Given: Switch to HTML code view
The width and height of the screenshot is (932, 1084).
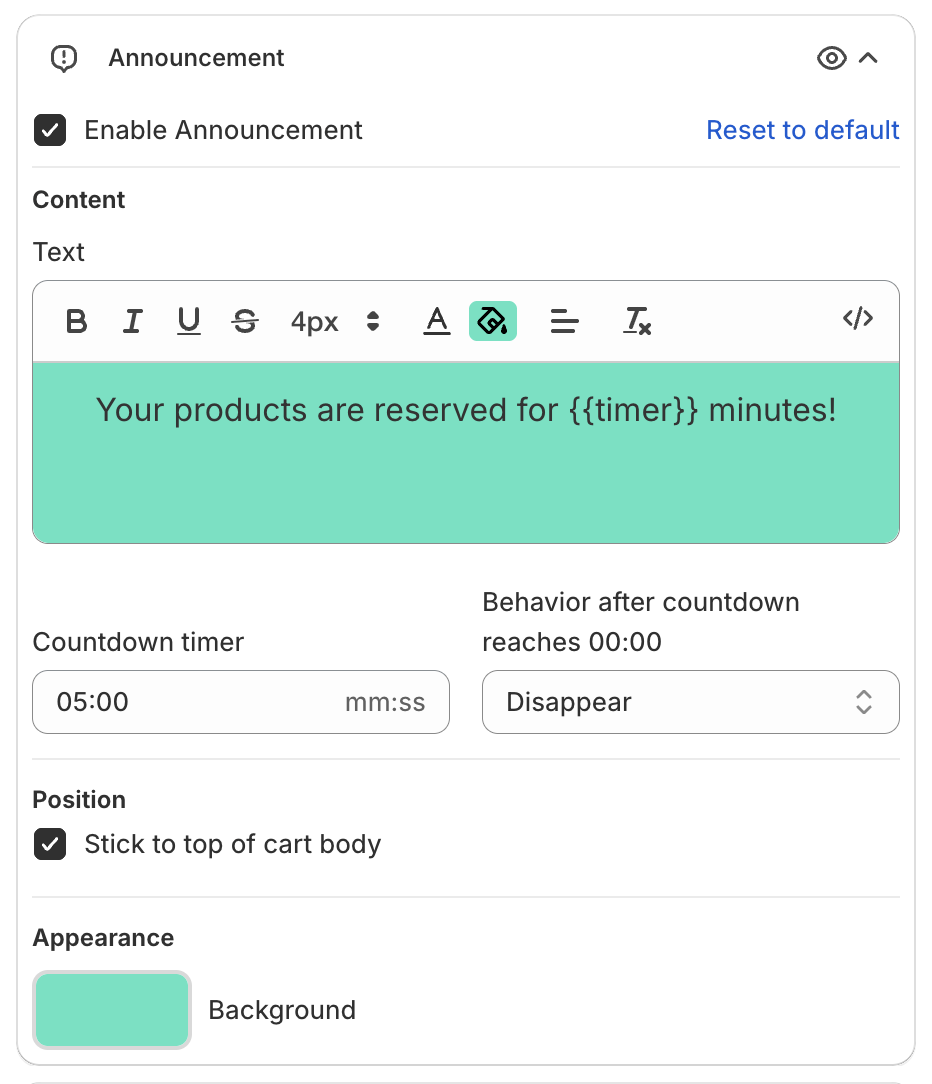Looking at the screenshot, I should [x=857, y=319].
